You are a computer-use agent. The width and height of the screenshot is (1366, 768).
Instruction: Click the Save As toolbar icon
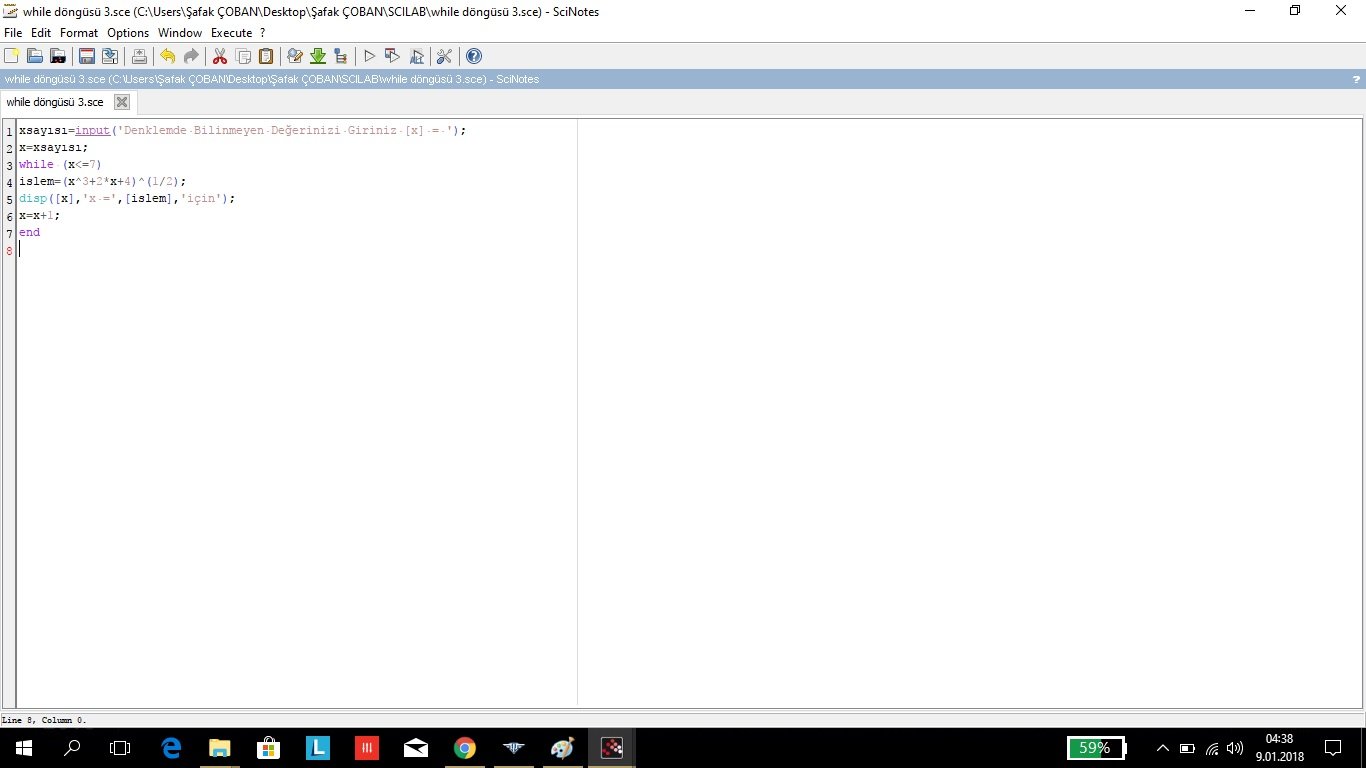coord(110,56)
